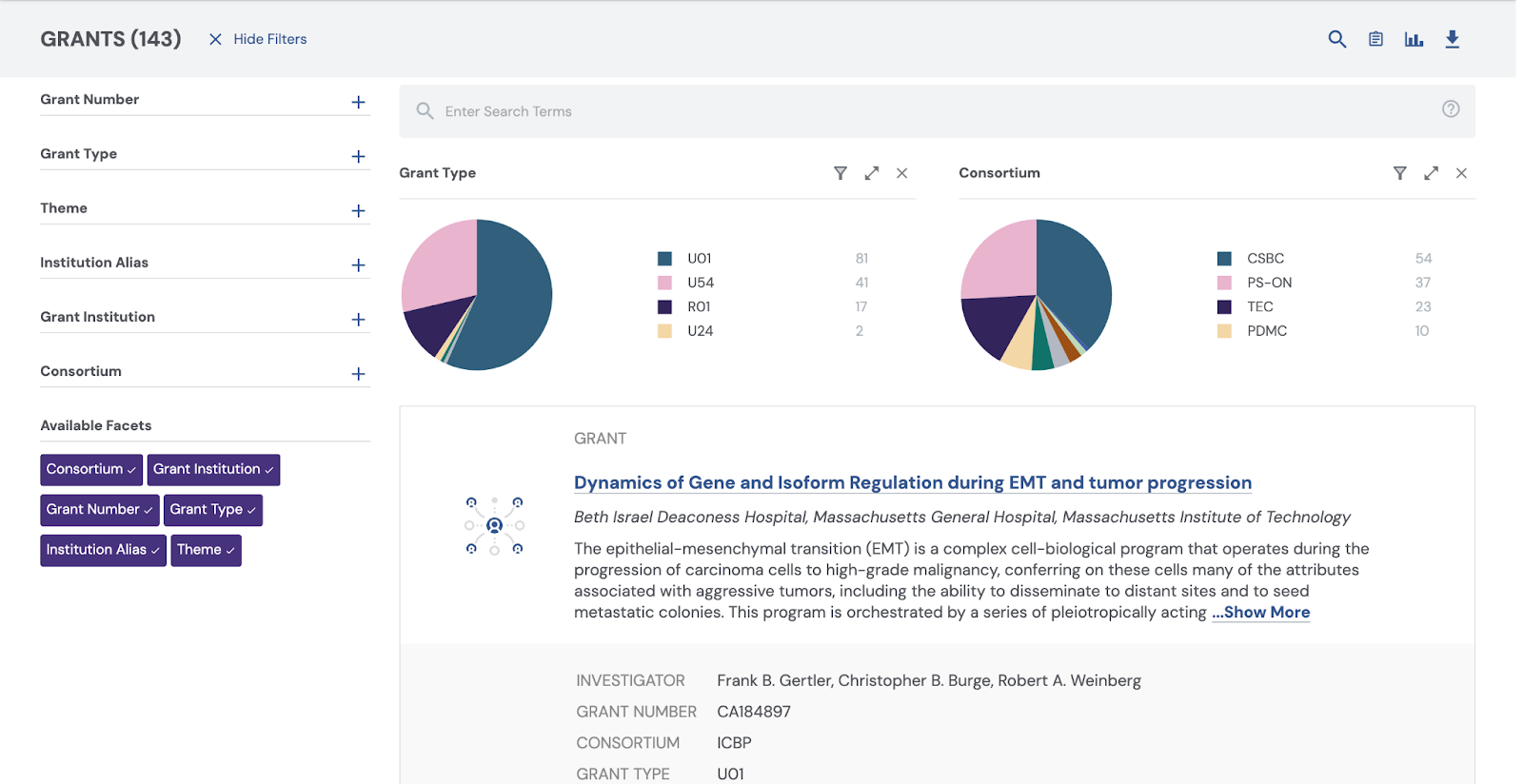Click the download icon in header
Viewport: 1523px width, 784px height.
tap(1452, 39)
